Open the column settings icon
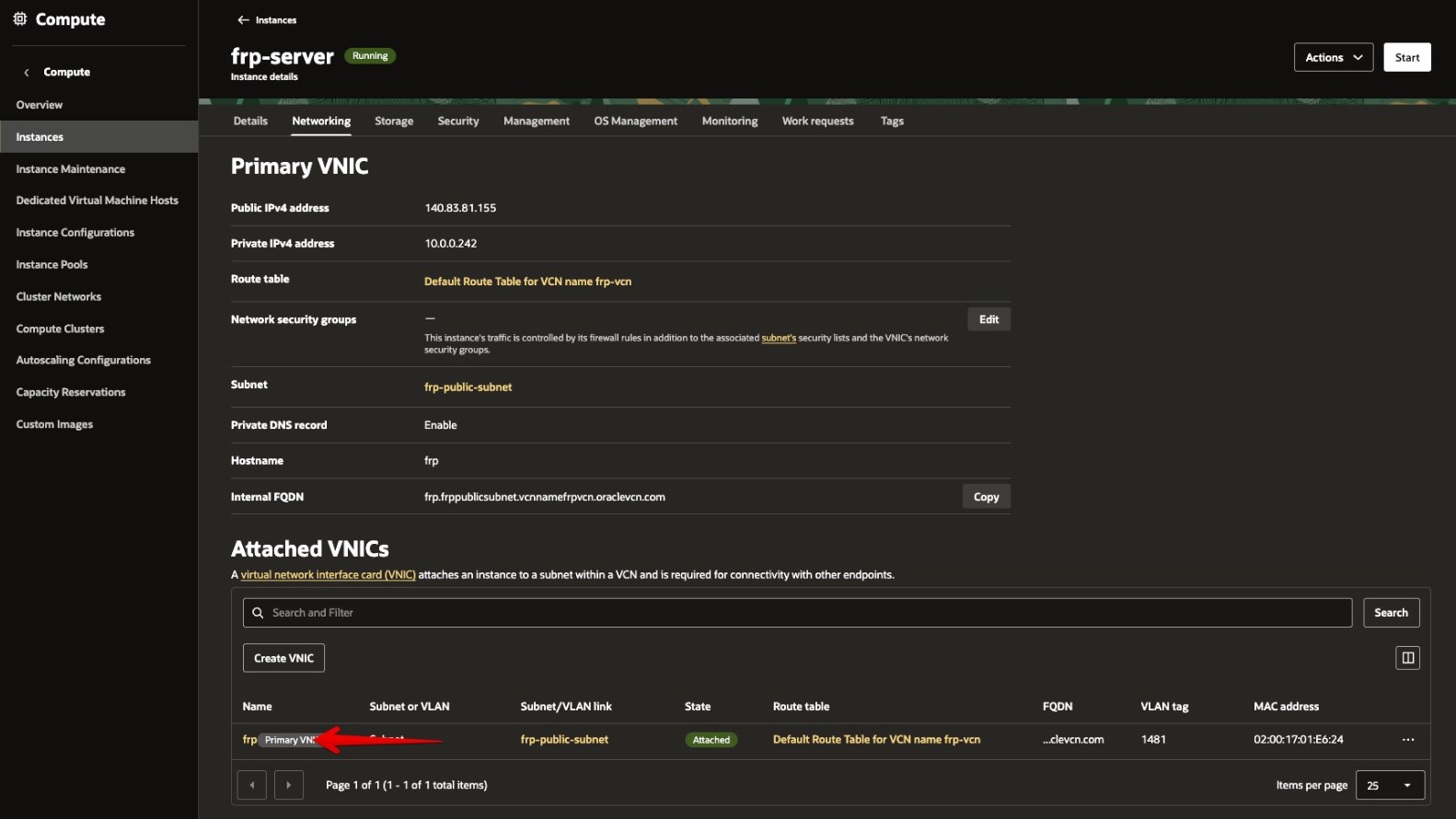Image resolution: width=1456 pixels, height=819 pixels. [x=1407, y=658]
